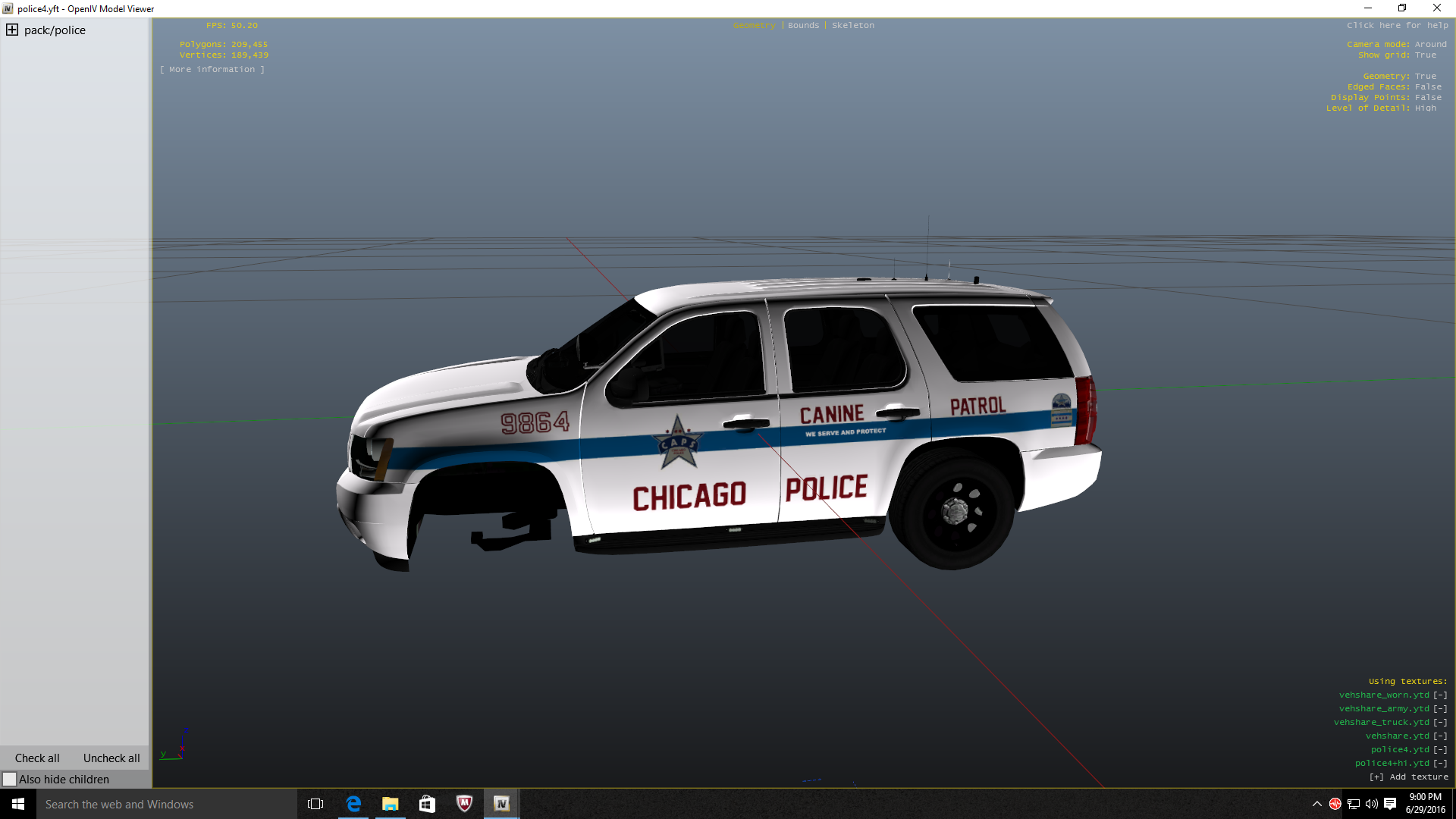Open Windows Store taskbar icon

pyautogui.click(x=427, y=804)
